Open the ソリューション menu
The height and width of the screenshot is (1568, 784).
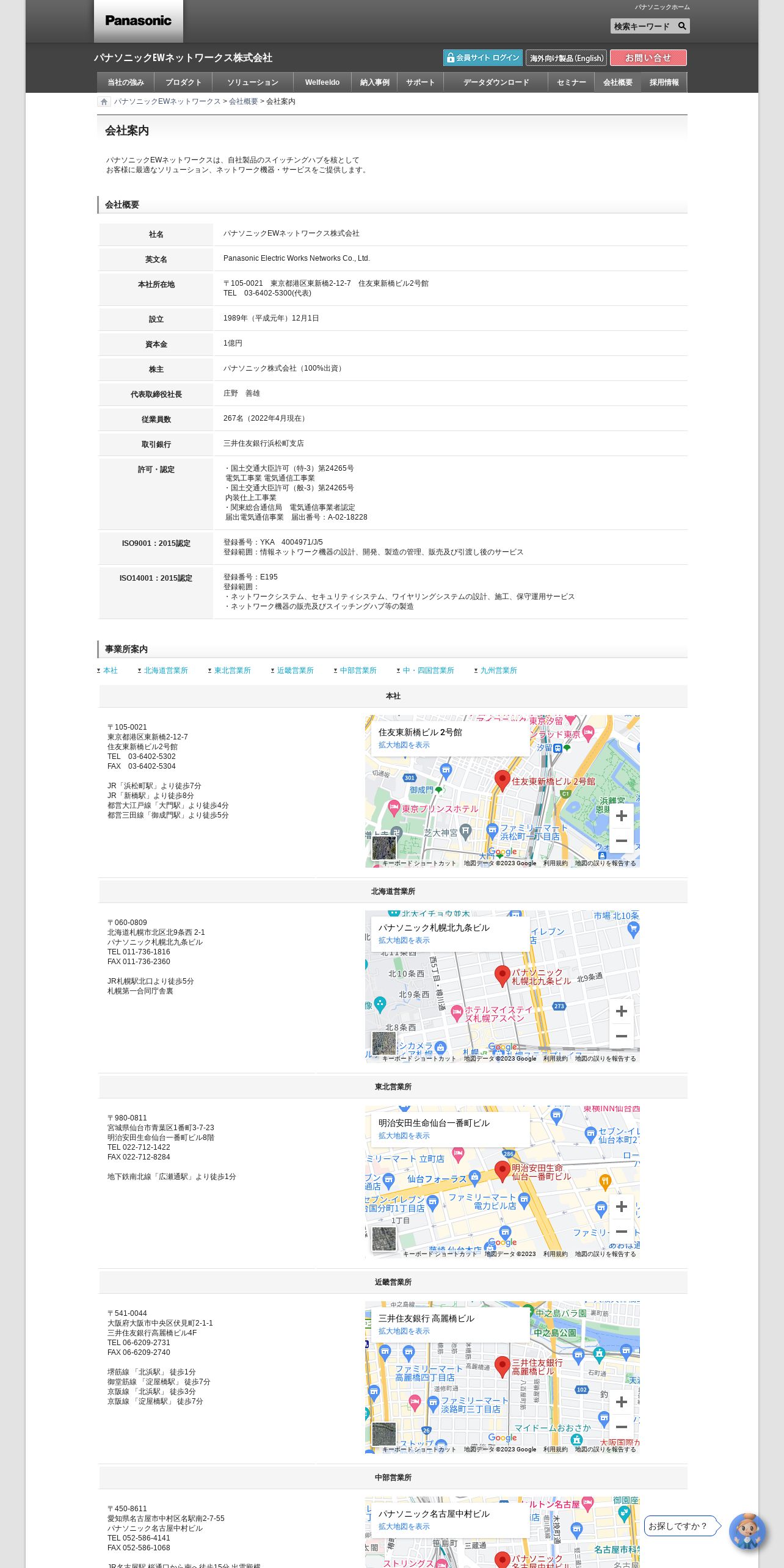point(253,82)
